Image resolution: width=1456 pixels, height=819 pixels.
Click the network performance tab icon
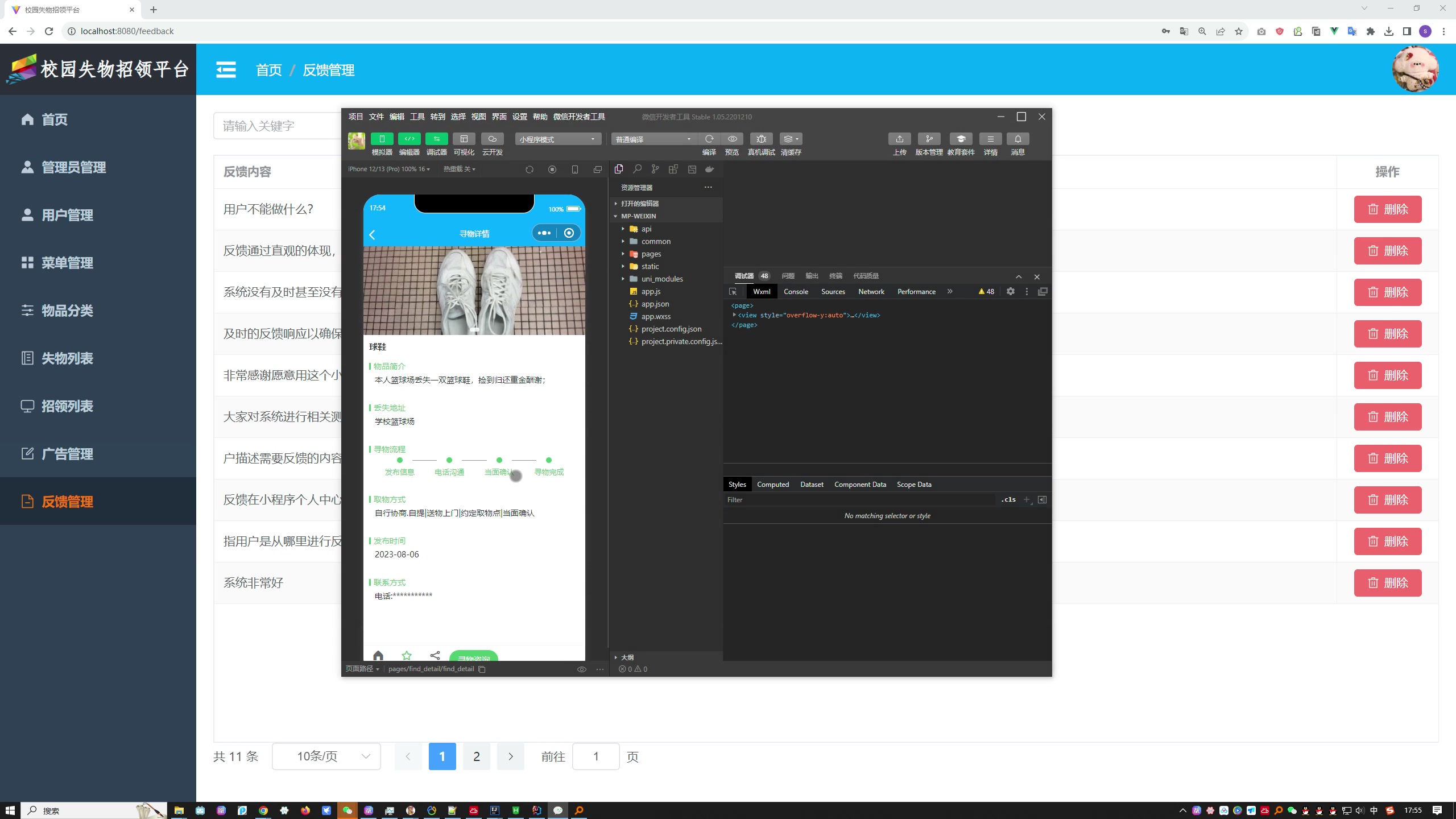871,291
